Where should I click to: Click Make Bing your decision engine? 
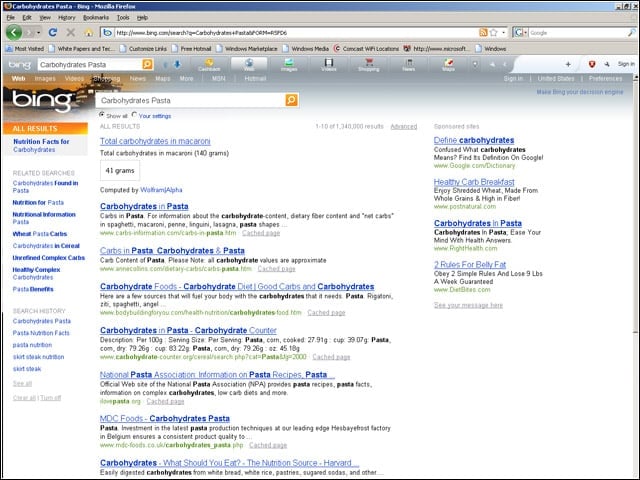[x=580, y=92]
